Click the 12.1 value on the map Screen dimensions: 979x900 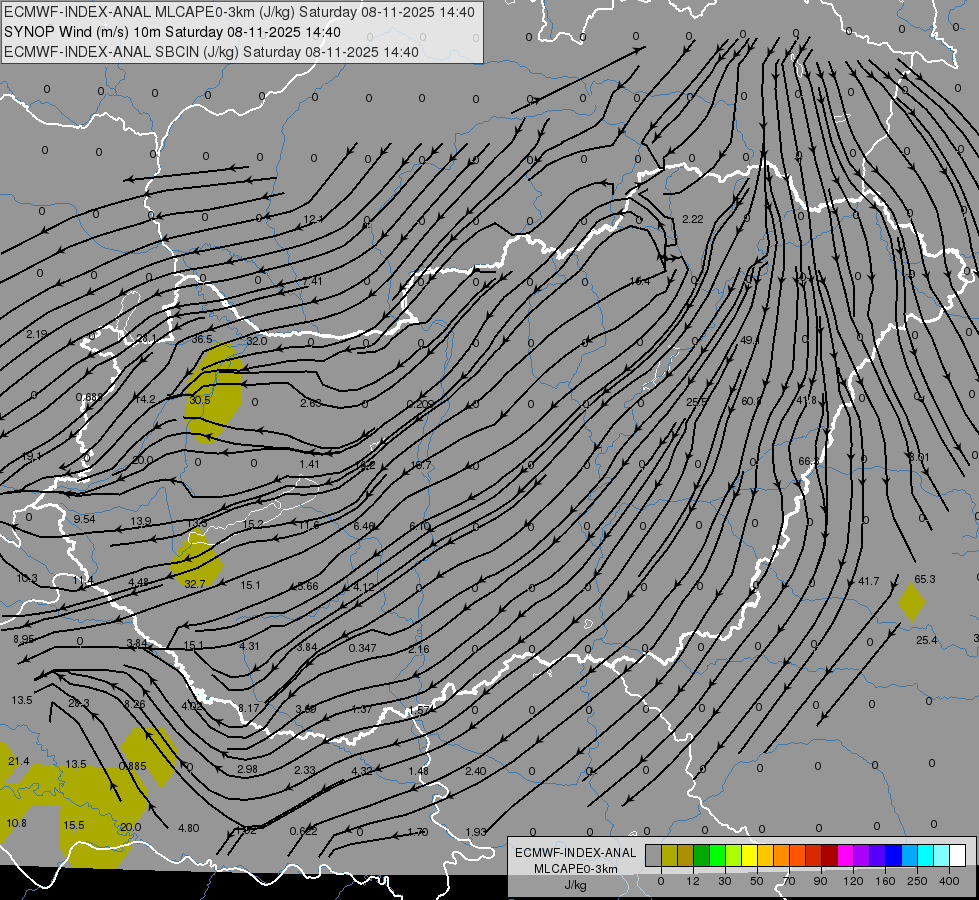click(x=313, y=219)
